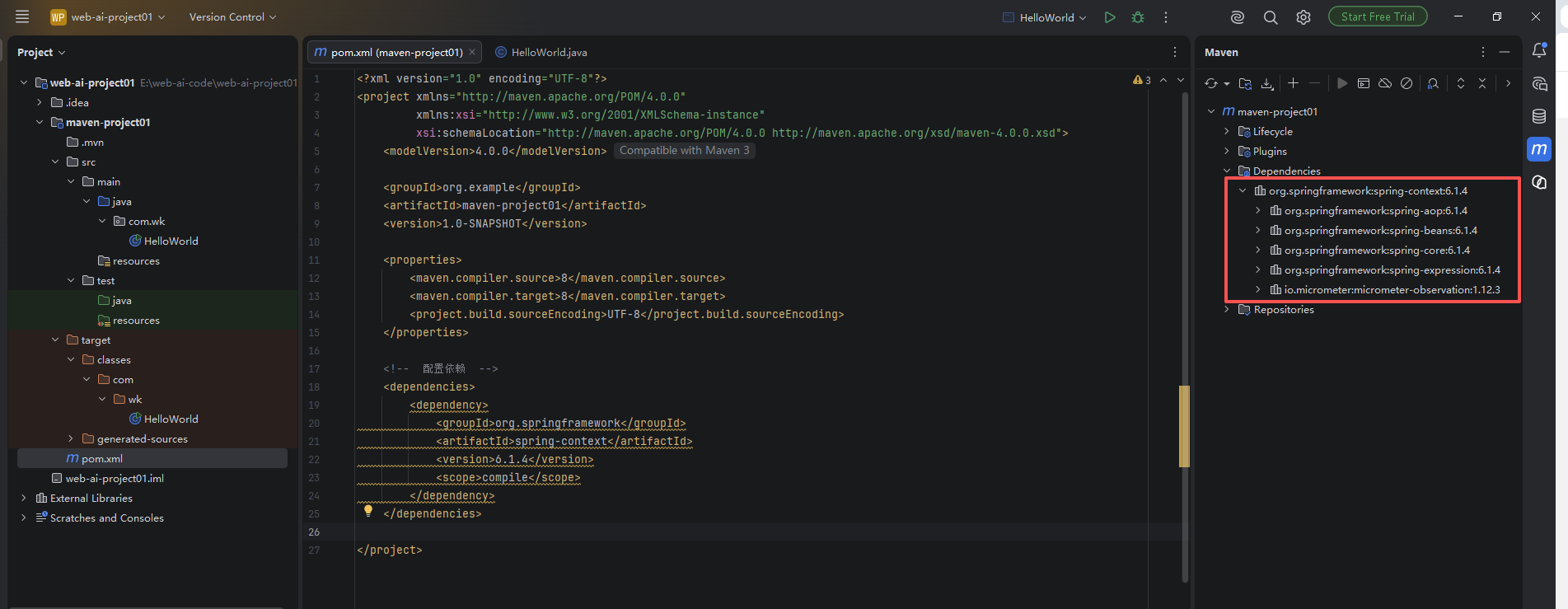Execute Maven goal icon

click(1364, 83)
